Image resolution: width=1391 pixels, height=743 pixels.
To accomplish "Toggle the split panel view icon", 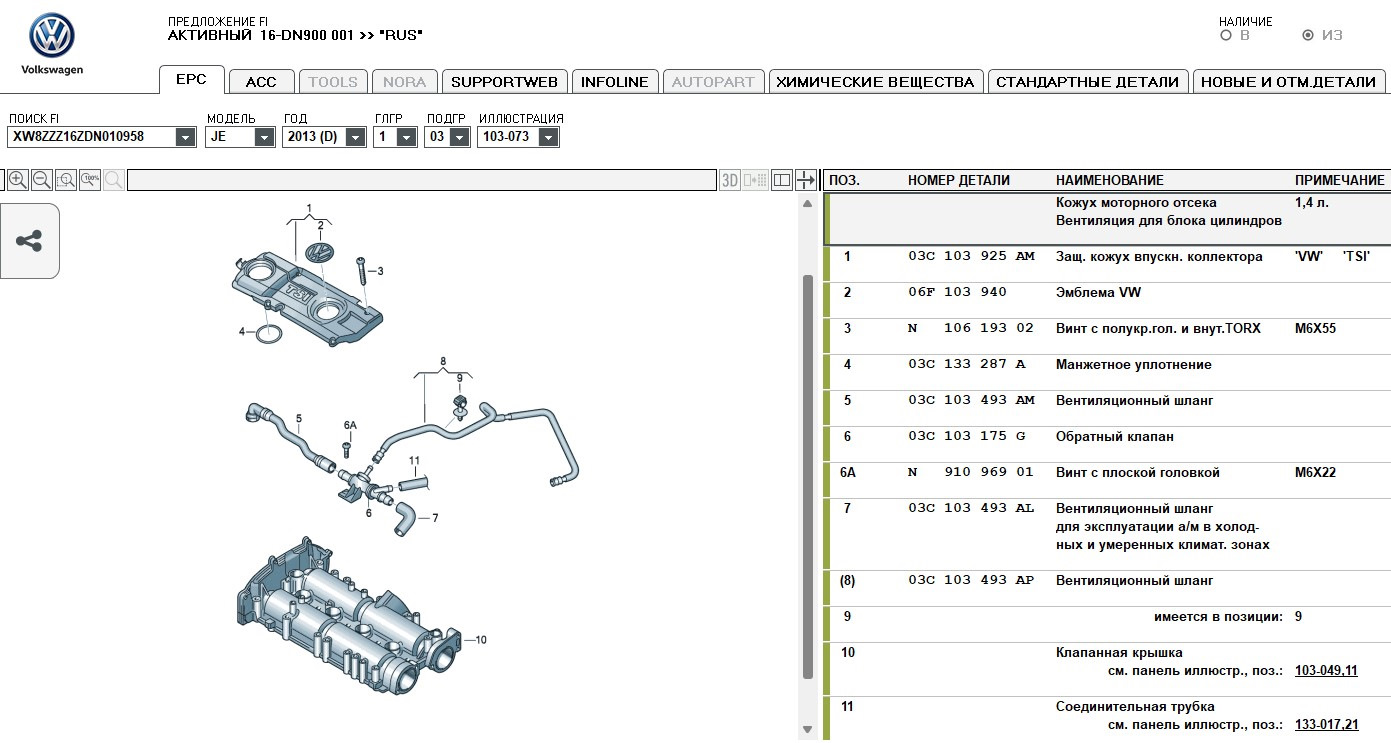I will (782, 180).
